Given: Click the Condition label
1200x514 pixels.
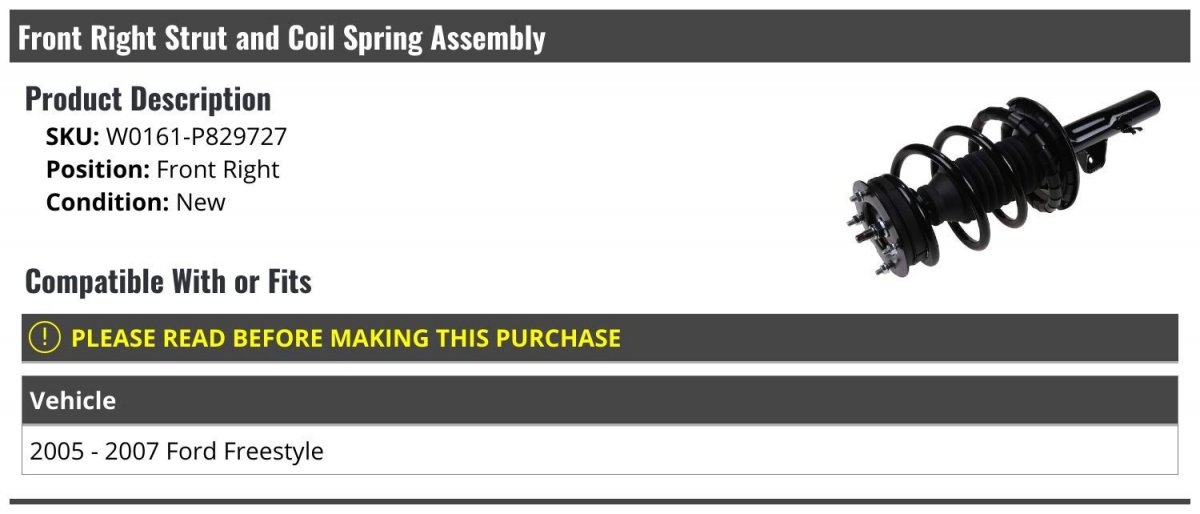Looking at the screenshot, I should click(x=107, y=202).
